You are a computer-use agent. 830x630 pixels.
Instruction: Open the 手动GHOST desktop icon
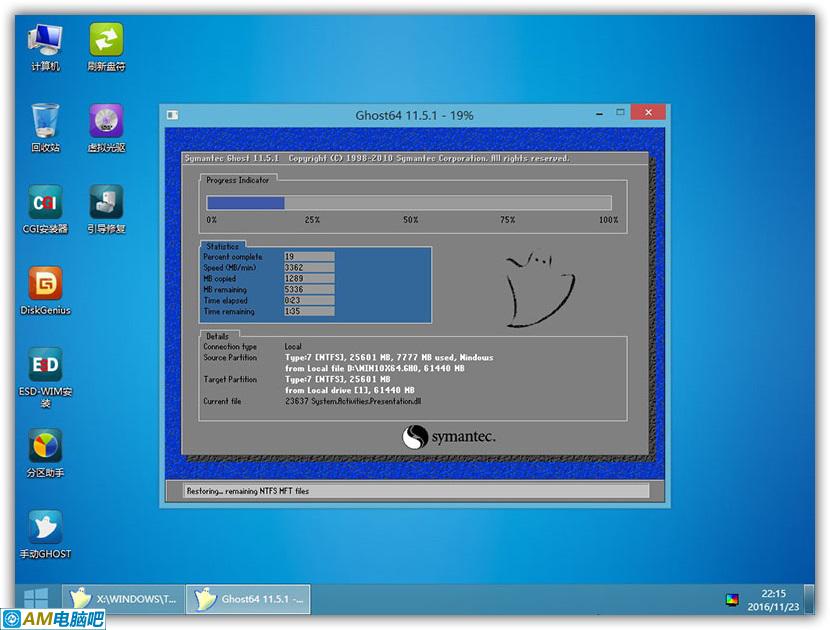pyautogui.click(x=45, y=535)
